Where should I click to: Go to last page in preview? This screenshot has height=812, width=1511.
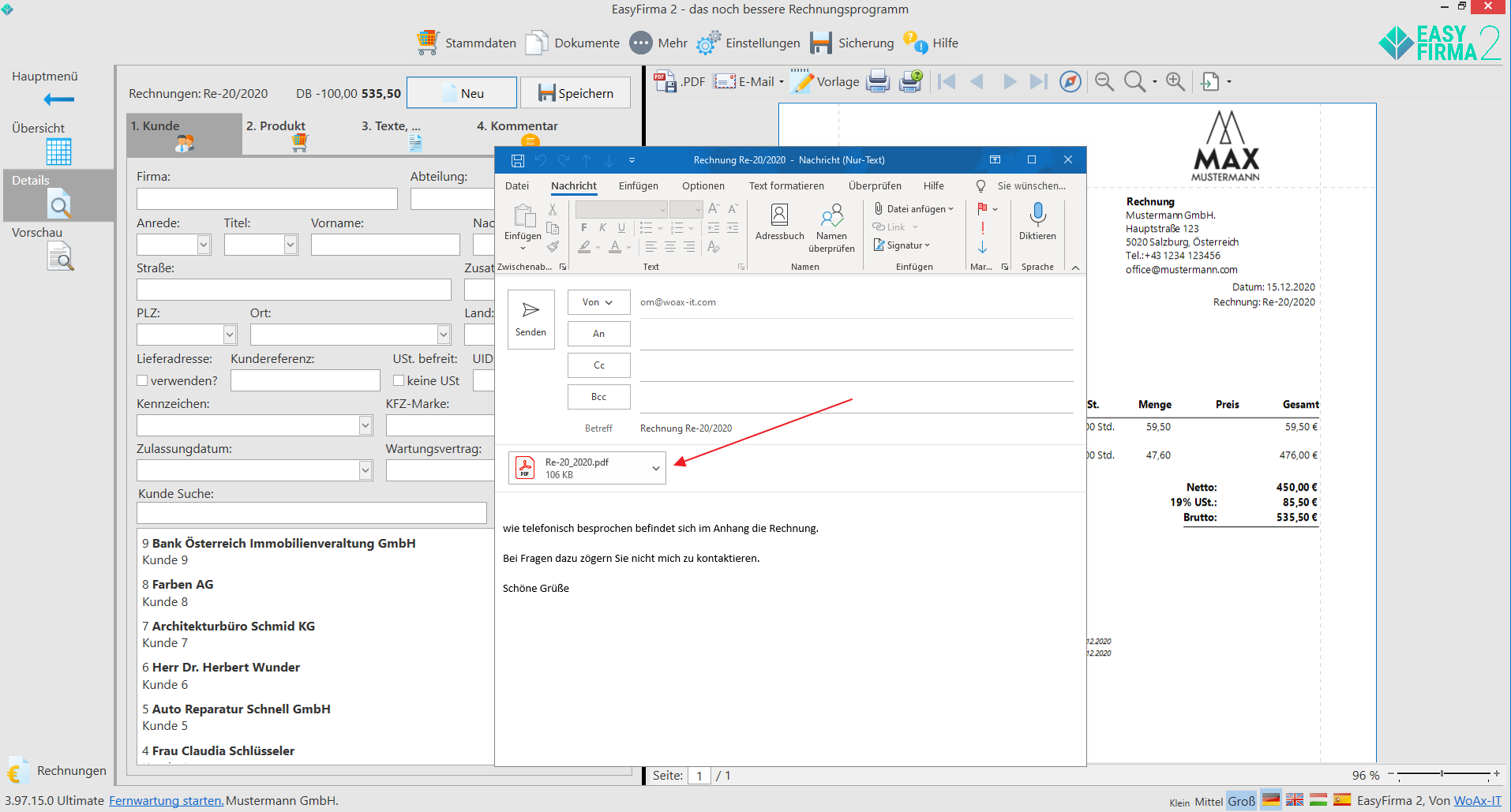[x=1039, y=81]
